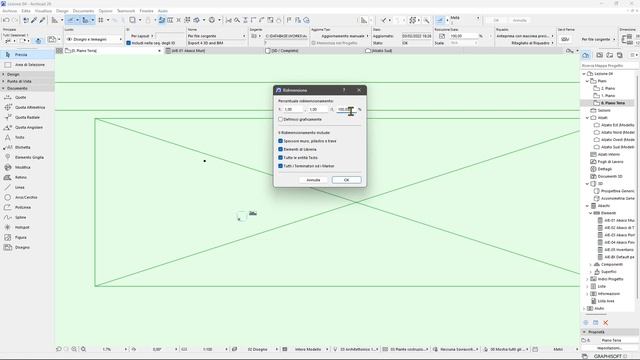
Task: Open the Documento menu
Action: (x=83, y=11)
